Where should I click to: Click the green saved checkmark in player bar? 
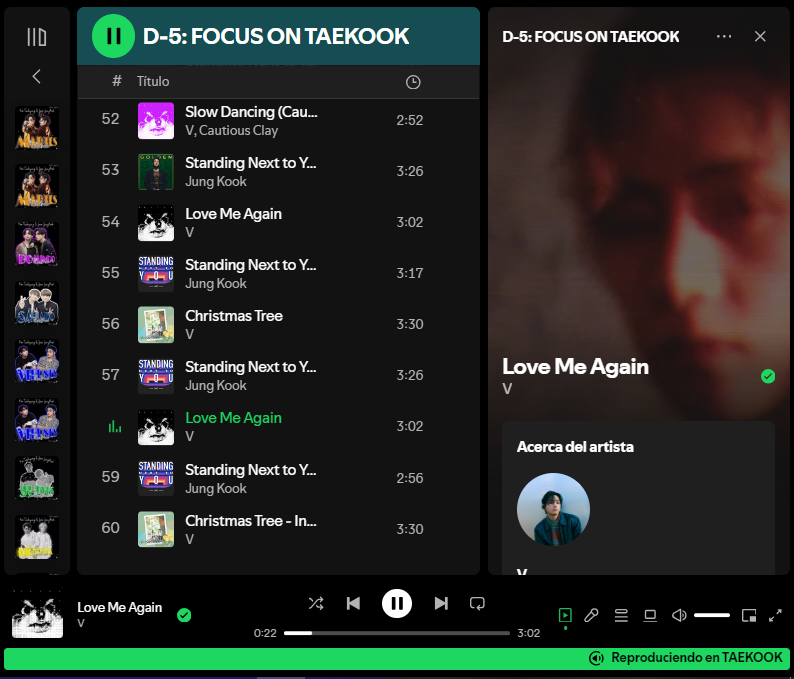click(x=184, y=615)
